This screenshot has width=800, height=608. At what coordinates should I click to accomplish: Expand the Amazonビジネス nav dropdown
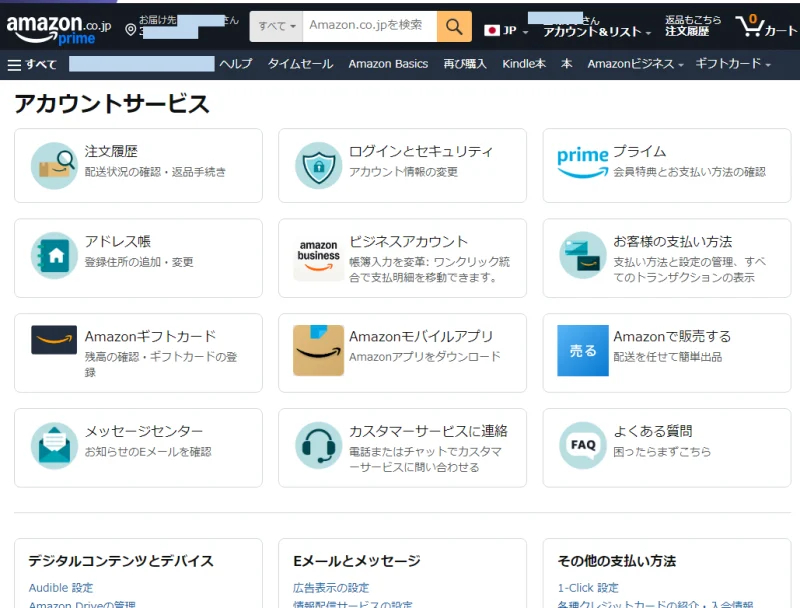[681, 65]
